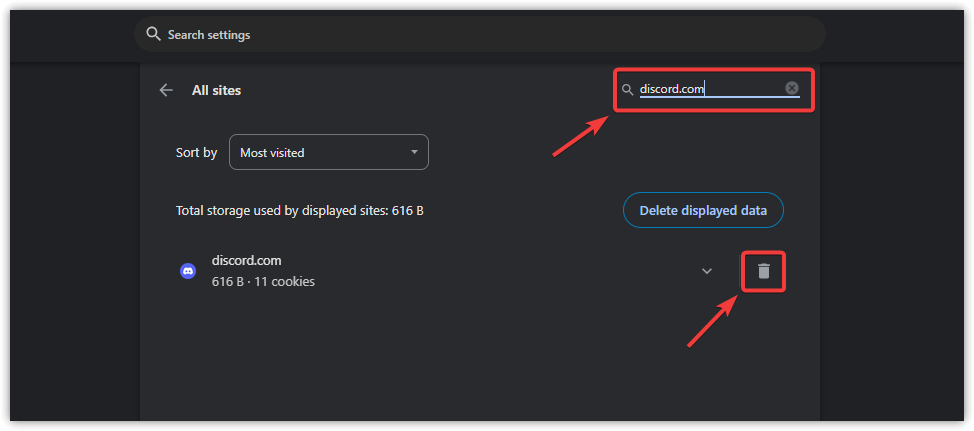
Task: Click the 616 B · 11 cookies details
Action: 263,282
